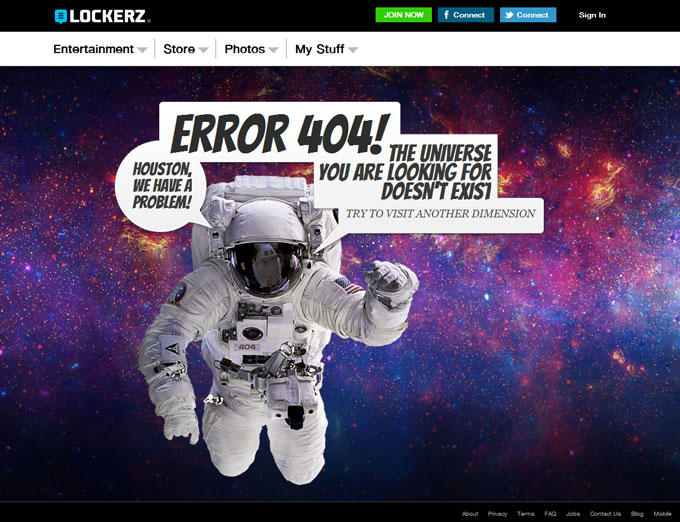Open the Contact Us footer link
Viewport: 680px width, 522px height.
605,514
